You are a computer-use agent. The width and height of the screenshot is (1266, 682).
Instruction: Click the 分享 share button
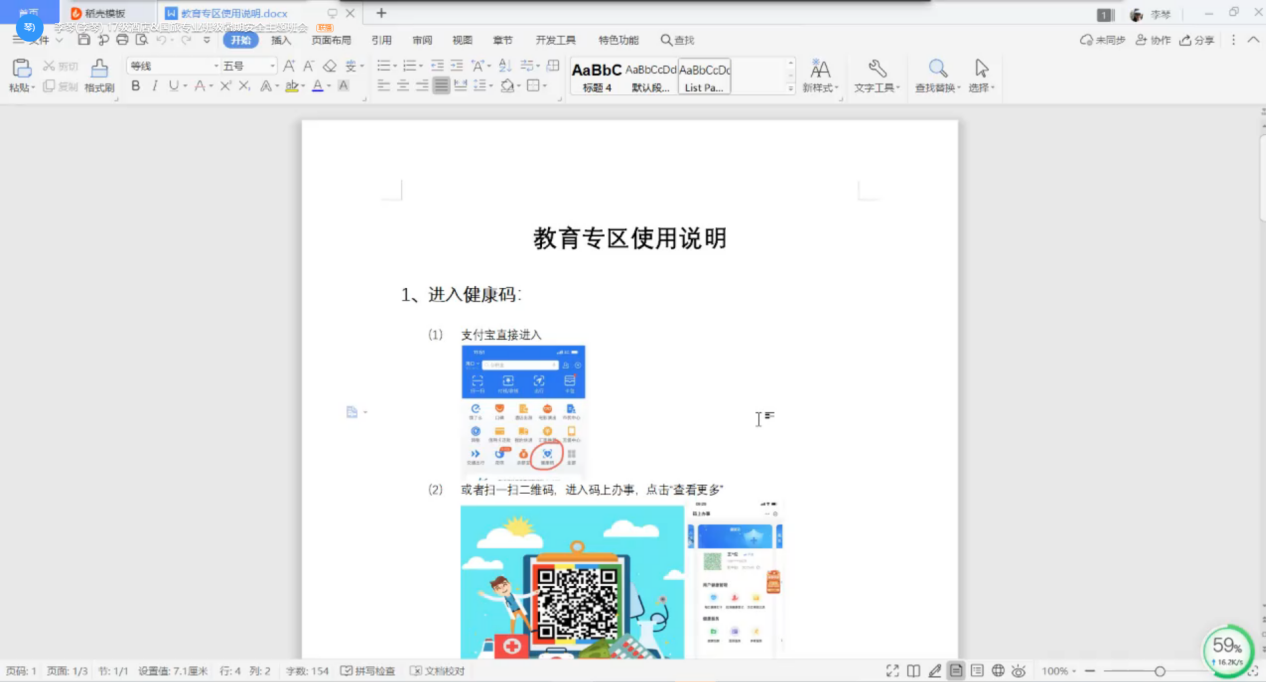(1198, 40)
